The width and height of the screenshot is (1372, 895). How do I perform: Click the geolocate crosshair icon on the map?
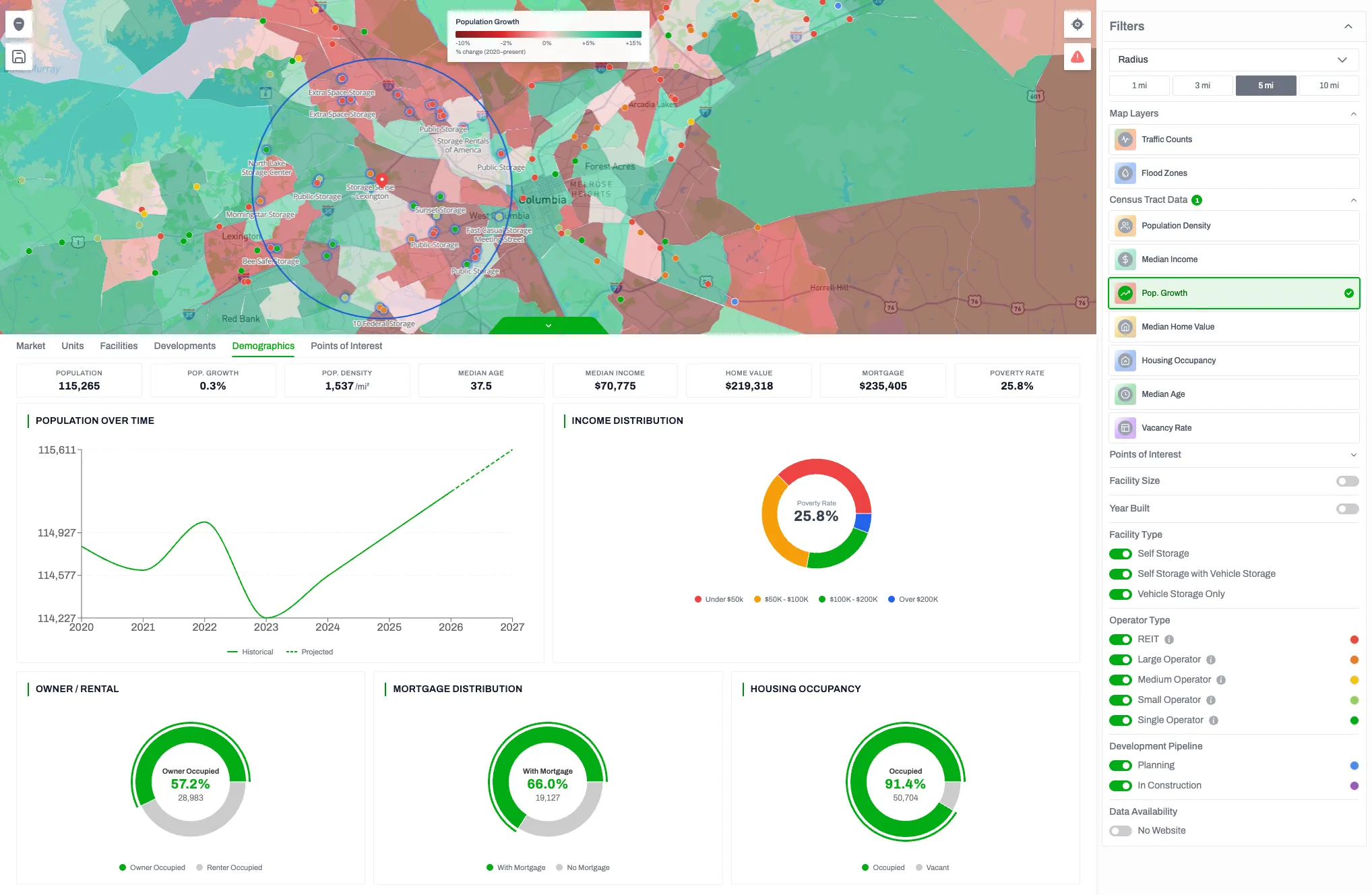[x=1077, y=24]
